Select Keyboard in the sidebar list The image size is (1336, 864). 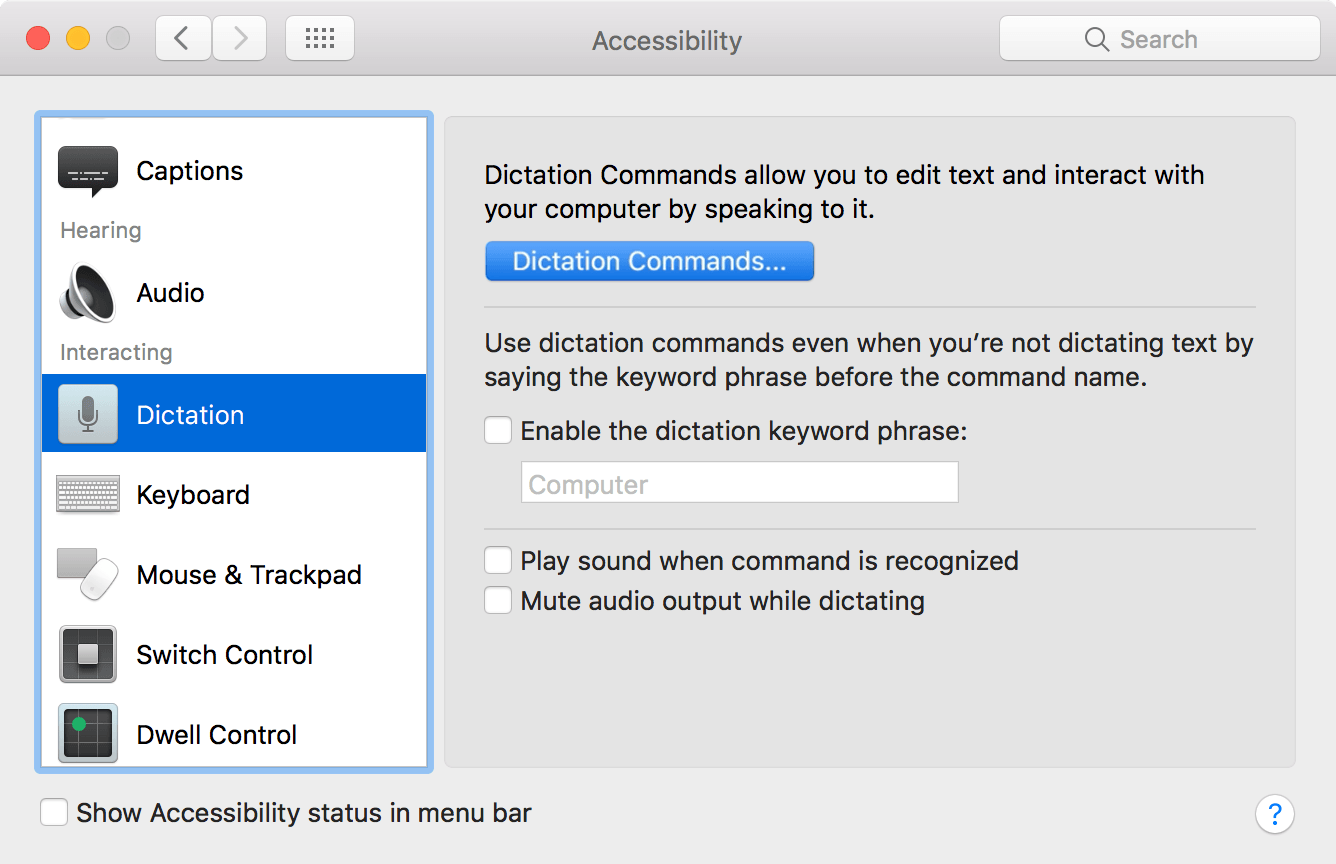[193, 495]
